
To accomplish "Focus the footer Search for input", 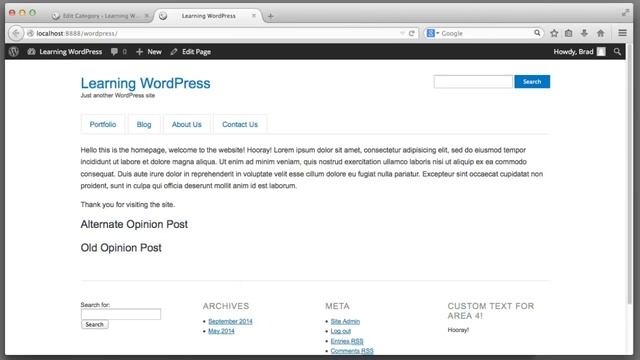I will (121, 314).
